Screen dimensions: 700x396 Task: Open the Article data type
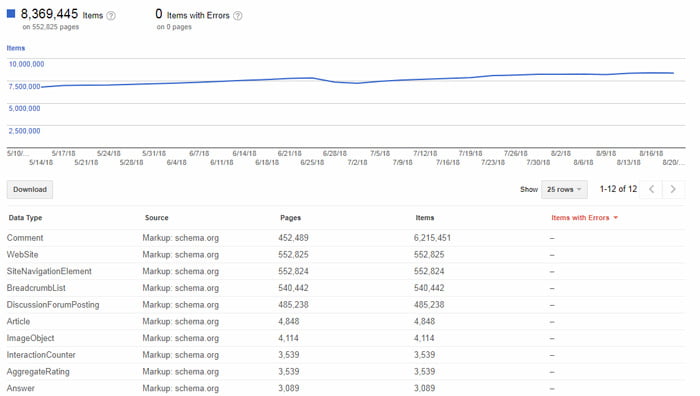18,321
